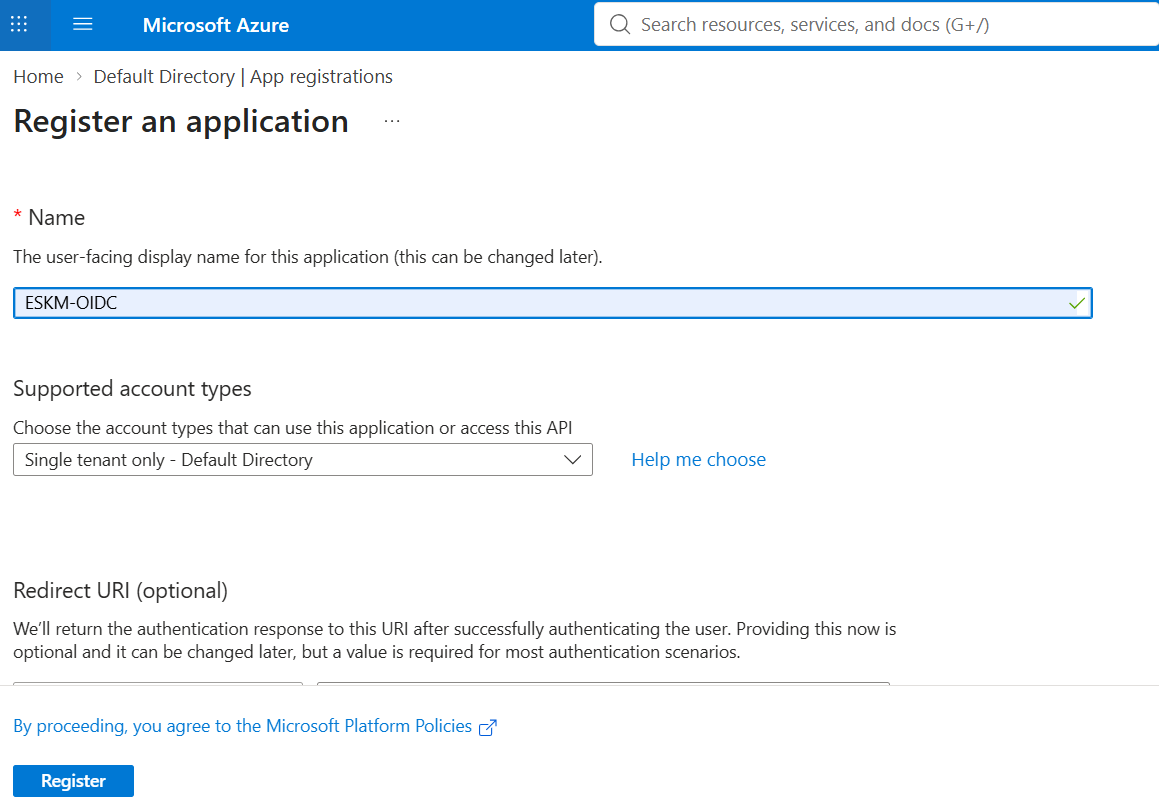
Task: Click the ESKM-OIDC name input field
Action: [x=553, y=303]
